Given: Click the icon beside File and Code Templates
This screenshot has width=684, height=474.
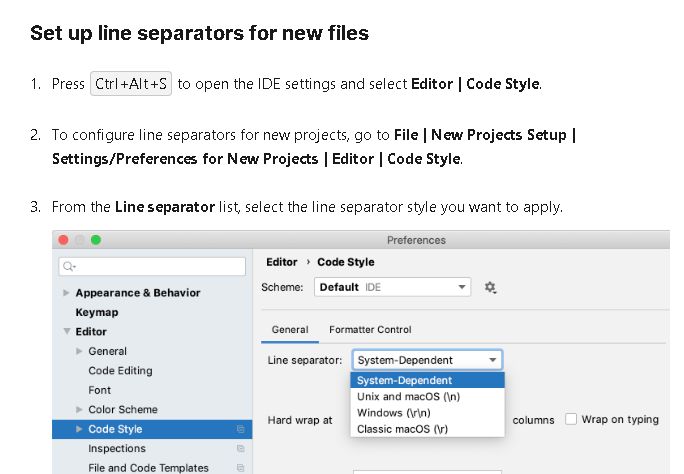Looking at the screenshot, I should (240, 467).
